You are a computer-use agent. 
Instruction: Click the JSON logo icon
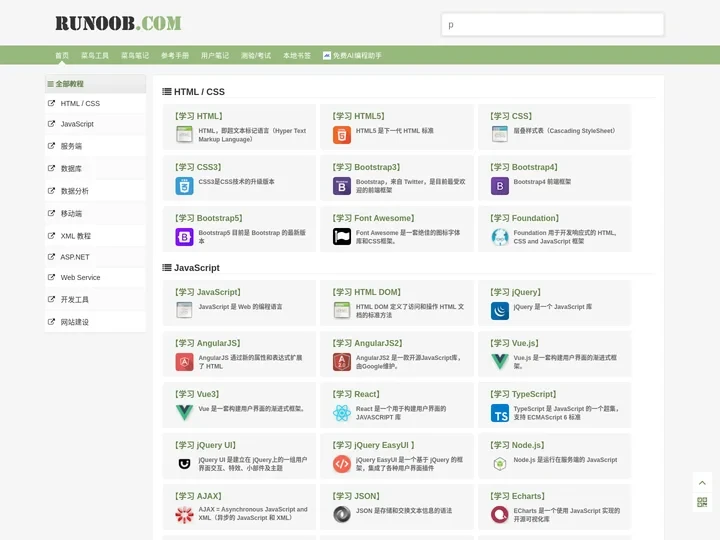[x=342, y=515]
